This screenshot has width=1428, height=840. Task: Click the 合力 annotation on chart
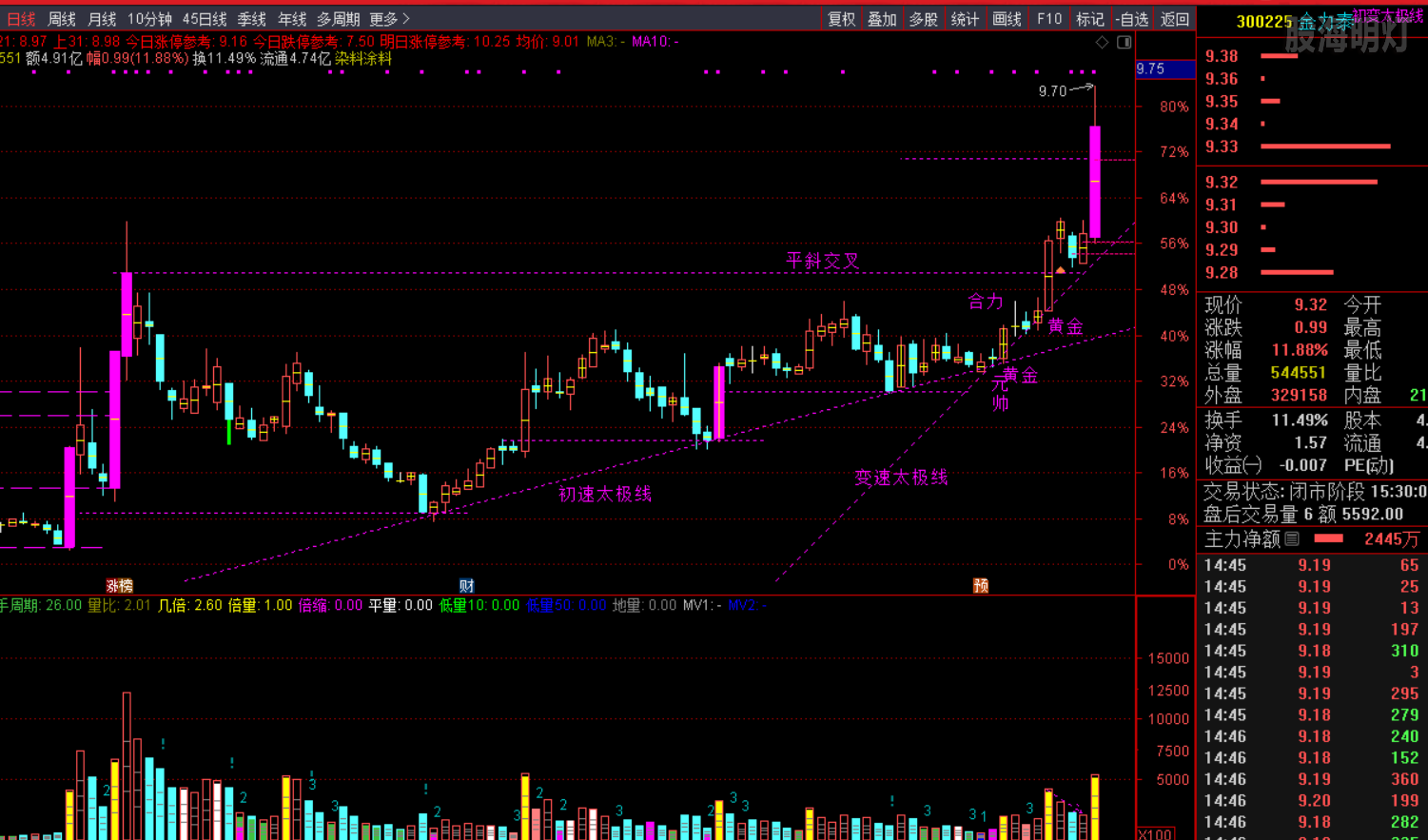986,302
